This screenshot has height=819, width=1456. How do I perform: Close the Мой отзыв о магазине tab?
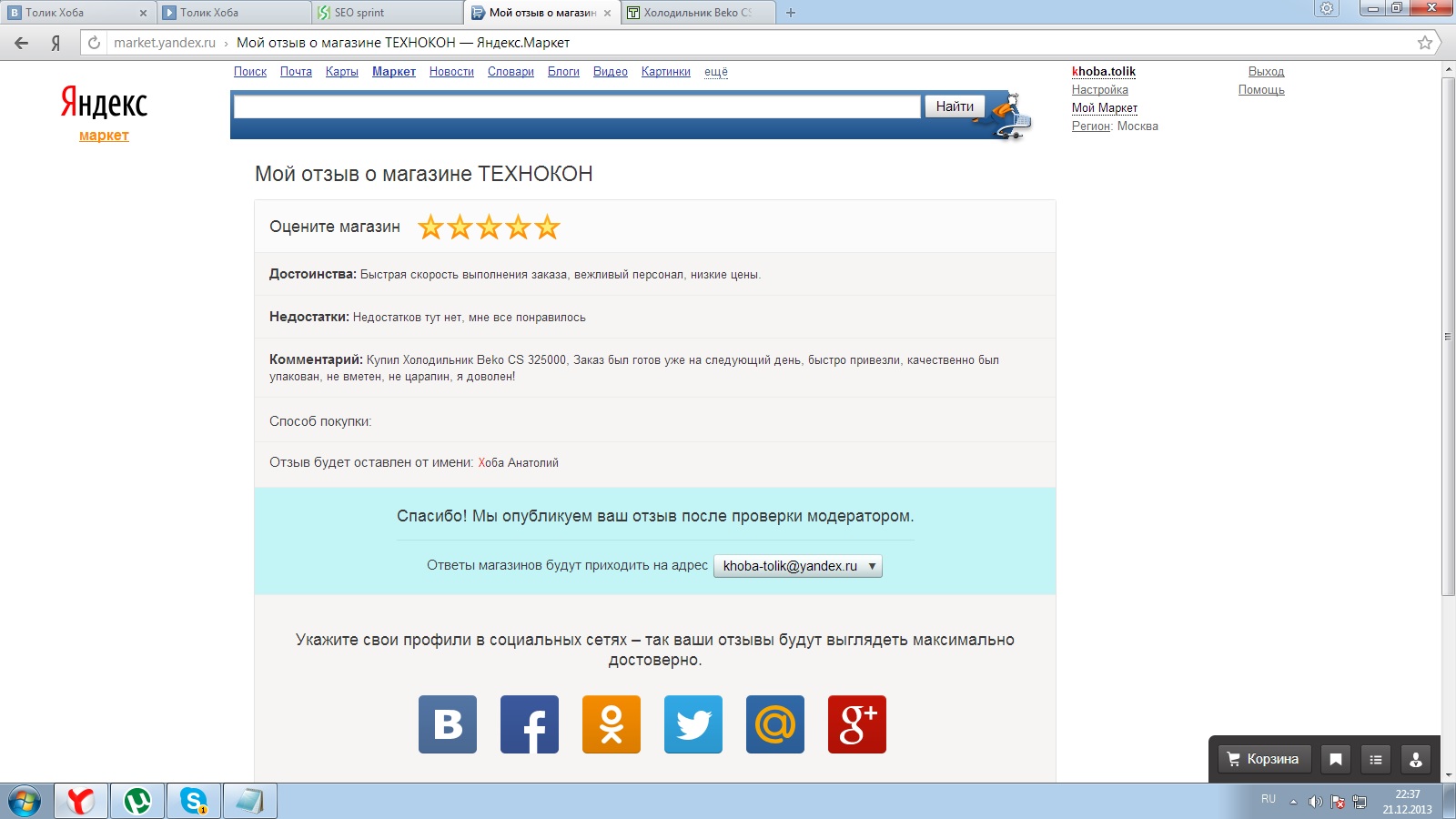[x=607, y=13]
